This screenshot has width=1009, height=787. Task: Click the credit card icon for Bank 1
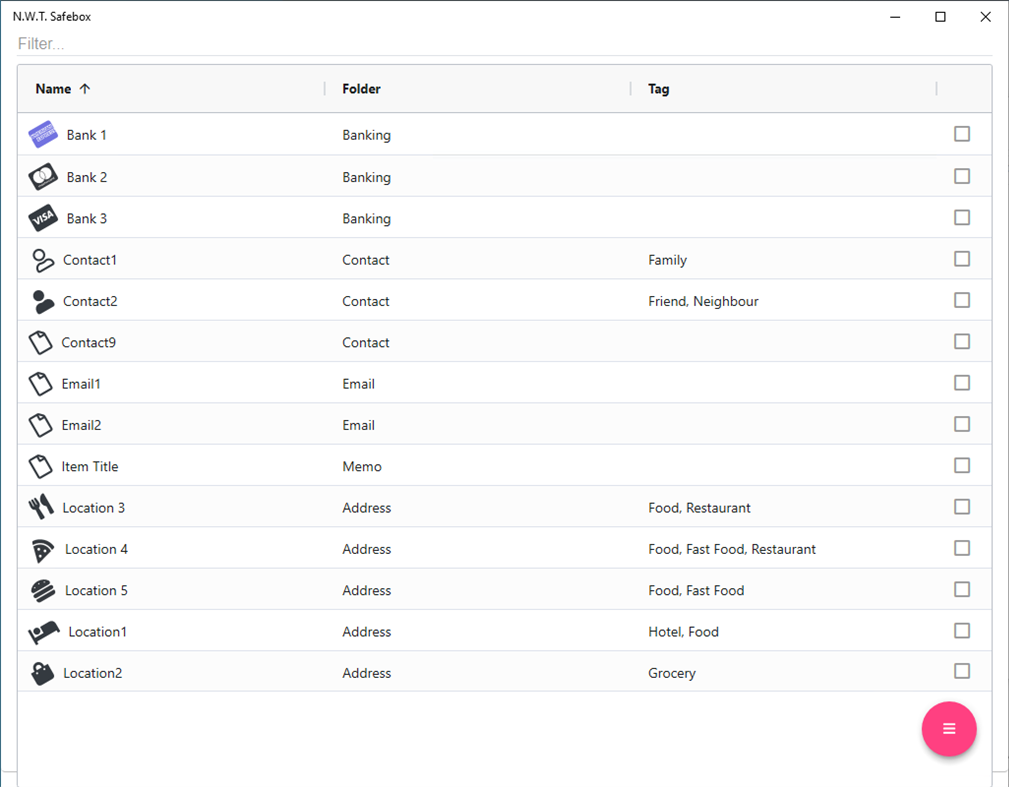pyautogui.click(x=43, y=135)
